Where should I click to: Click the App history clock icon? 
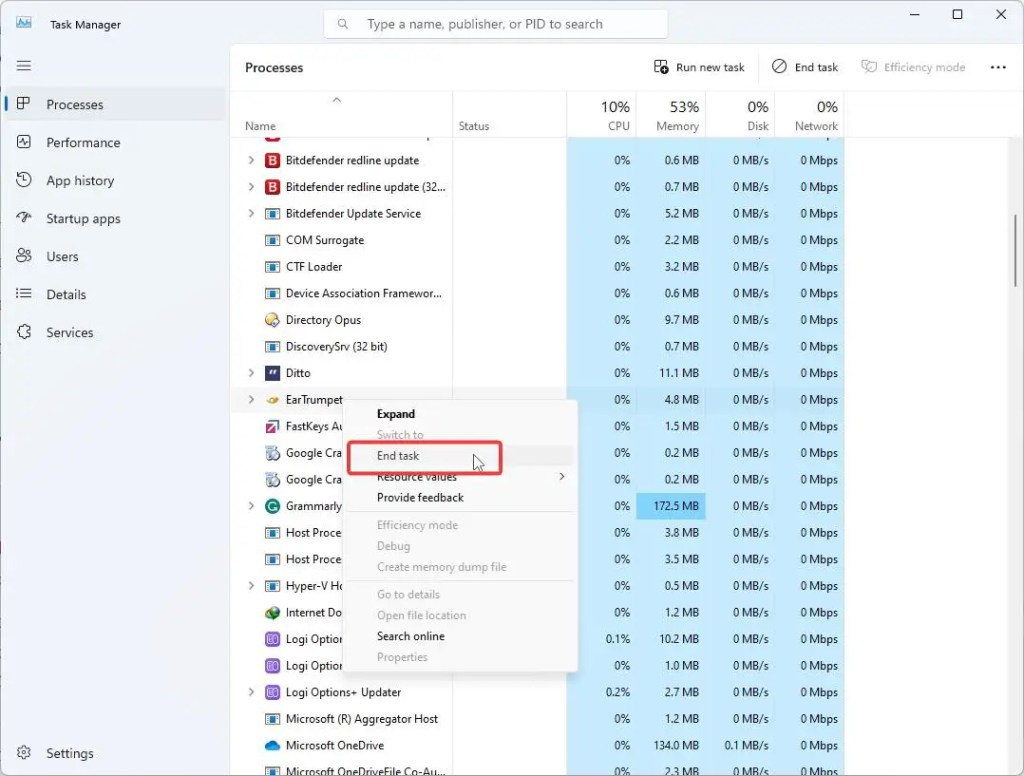pyautogui.click(x=24, y=180)
